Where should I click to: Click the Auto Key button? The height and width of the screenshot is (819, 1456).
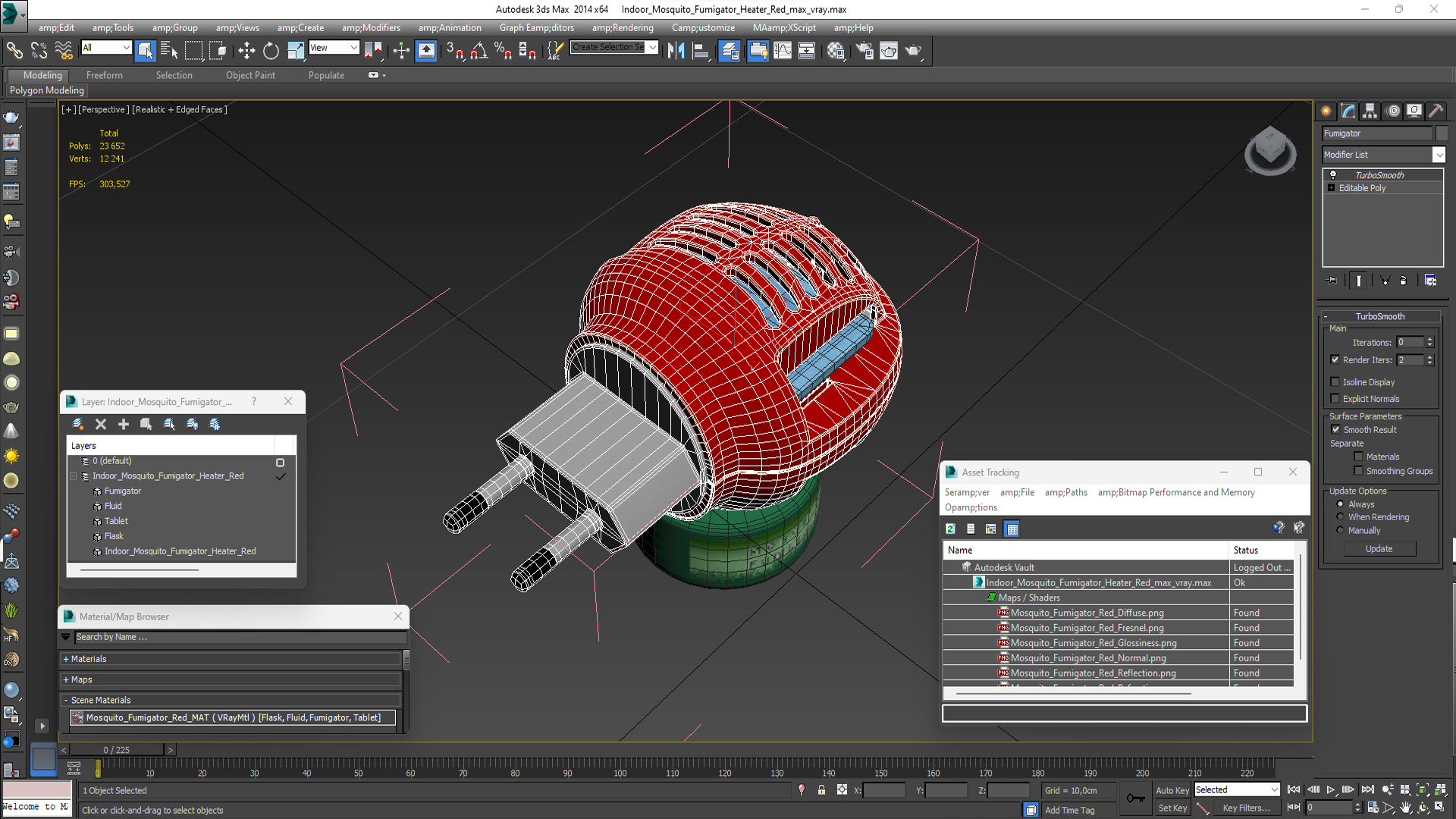pos(1172,790)
